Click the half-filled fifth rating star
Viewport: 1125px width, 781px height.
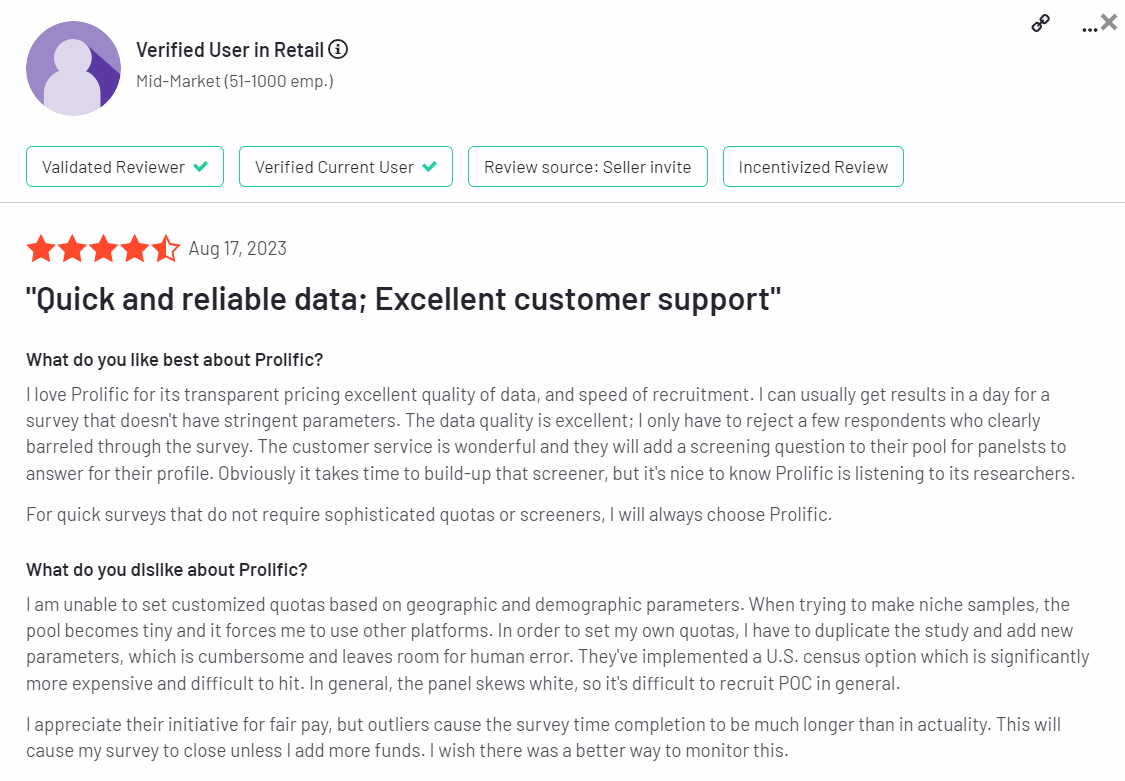[x=166, y=249]
